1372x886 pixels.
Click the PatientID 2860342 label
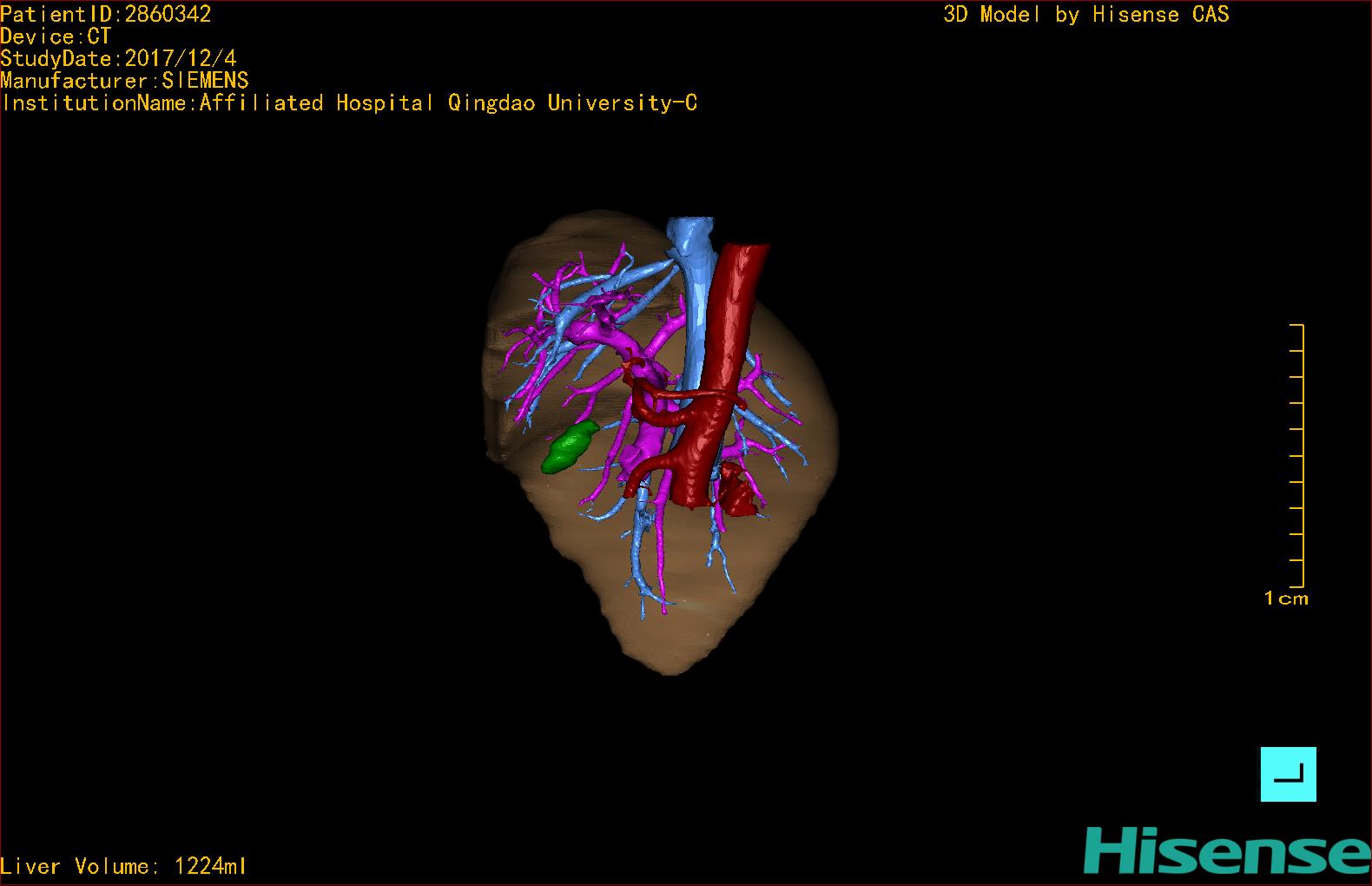tap(106, 14)
